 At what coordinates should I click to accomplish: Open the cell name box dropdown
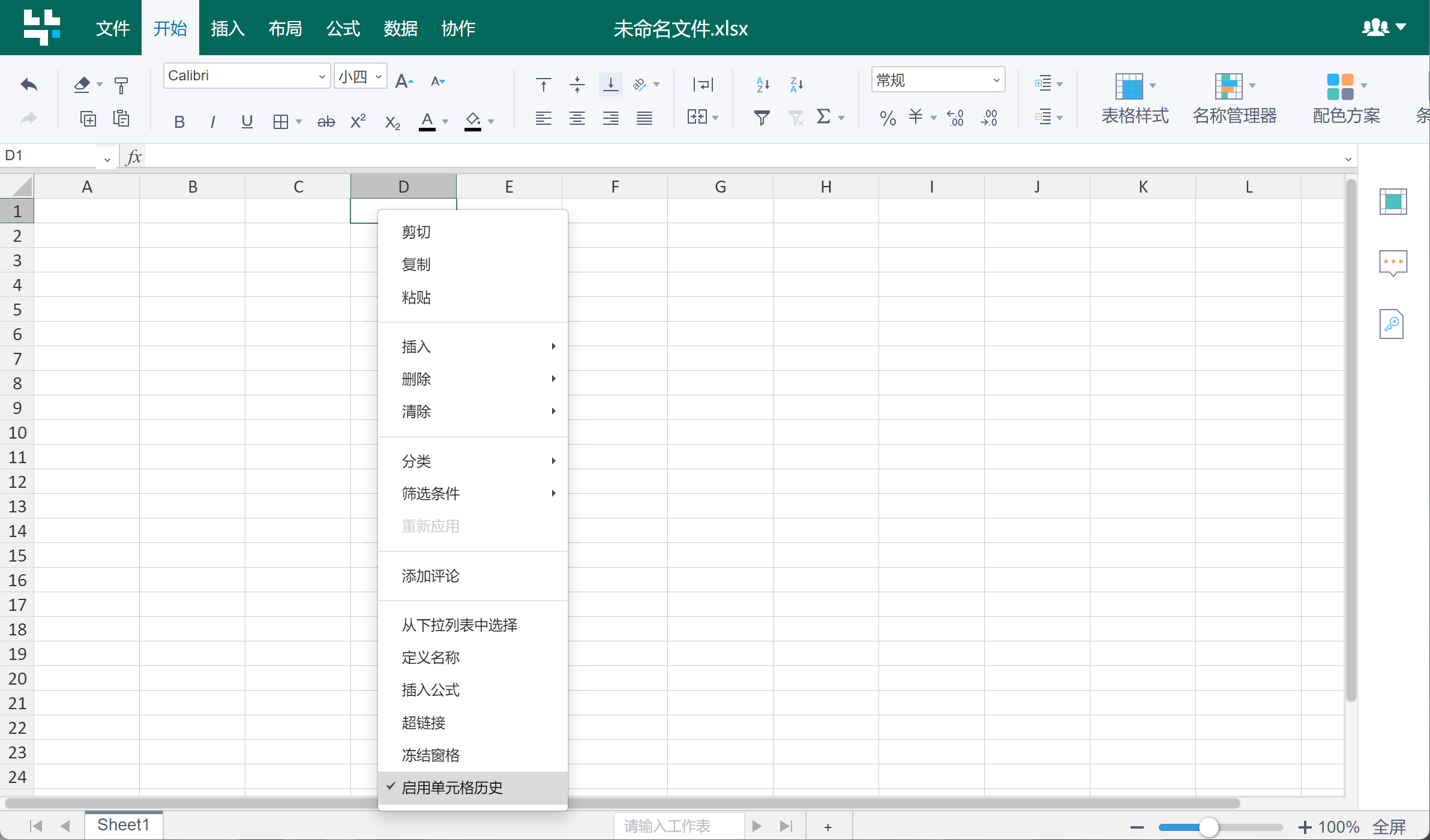[x=107, y=160]
